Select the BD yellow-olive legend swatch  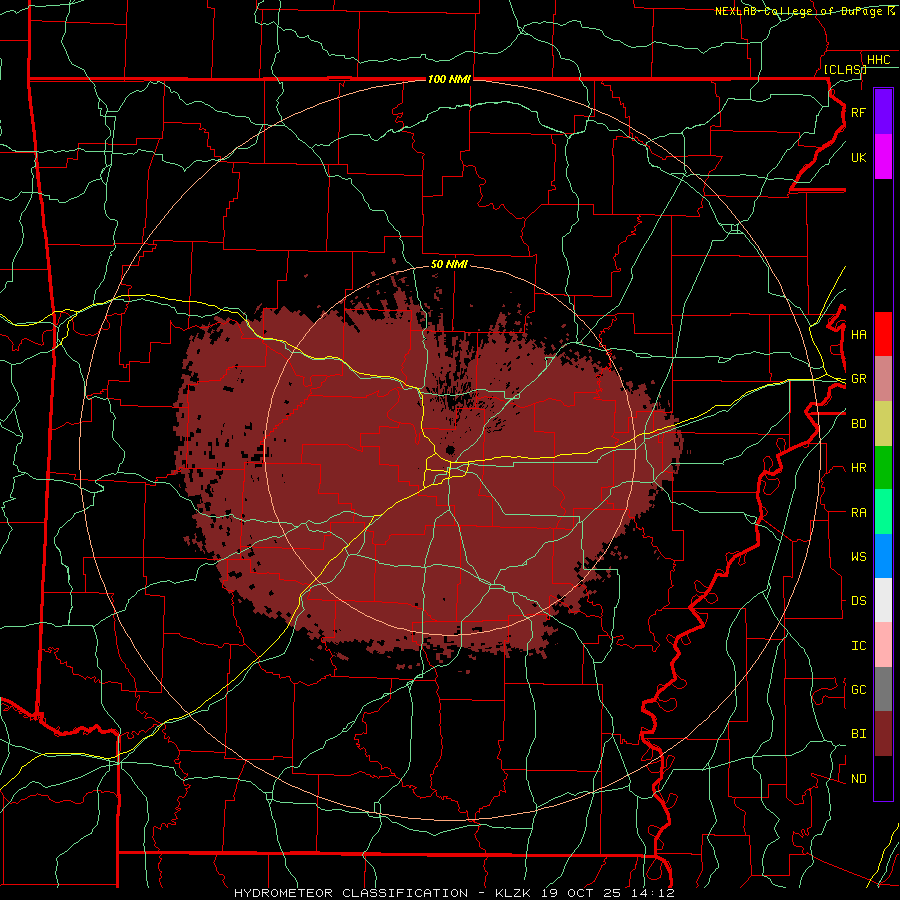tap(883, 424)
